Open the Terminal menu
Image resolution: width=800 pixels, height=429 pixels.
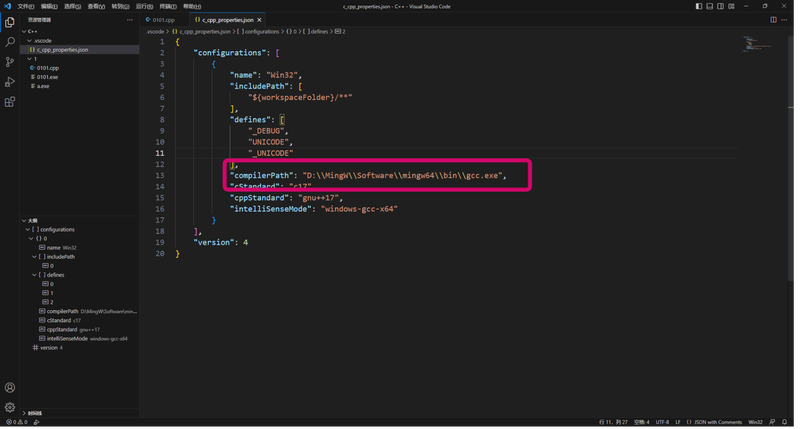tap(168, 6)
